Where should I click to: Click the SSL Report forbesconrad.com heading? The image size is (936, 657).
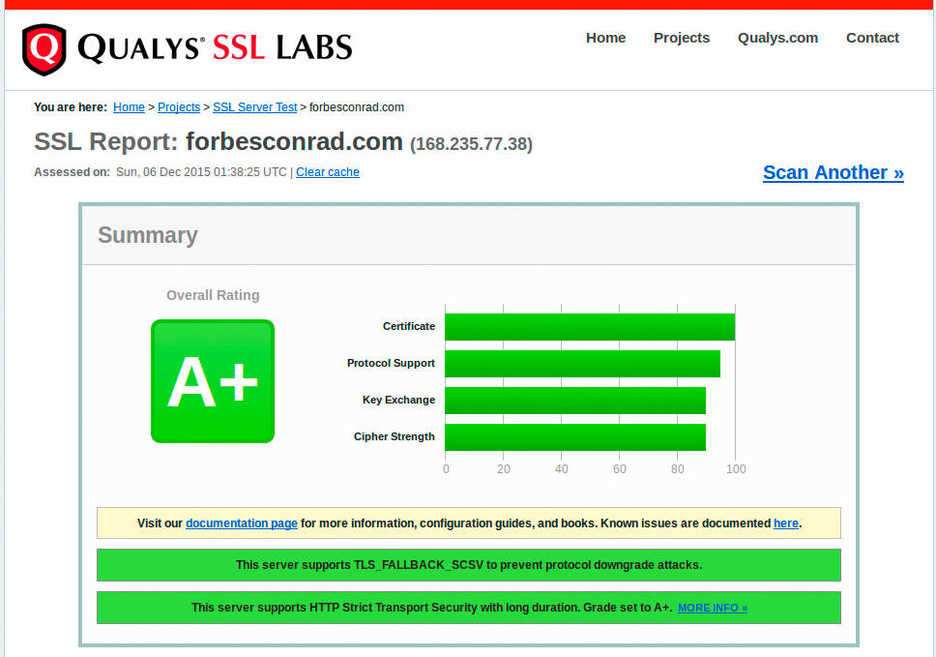pyautogui.click(x=218, y=142)
